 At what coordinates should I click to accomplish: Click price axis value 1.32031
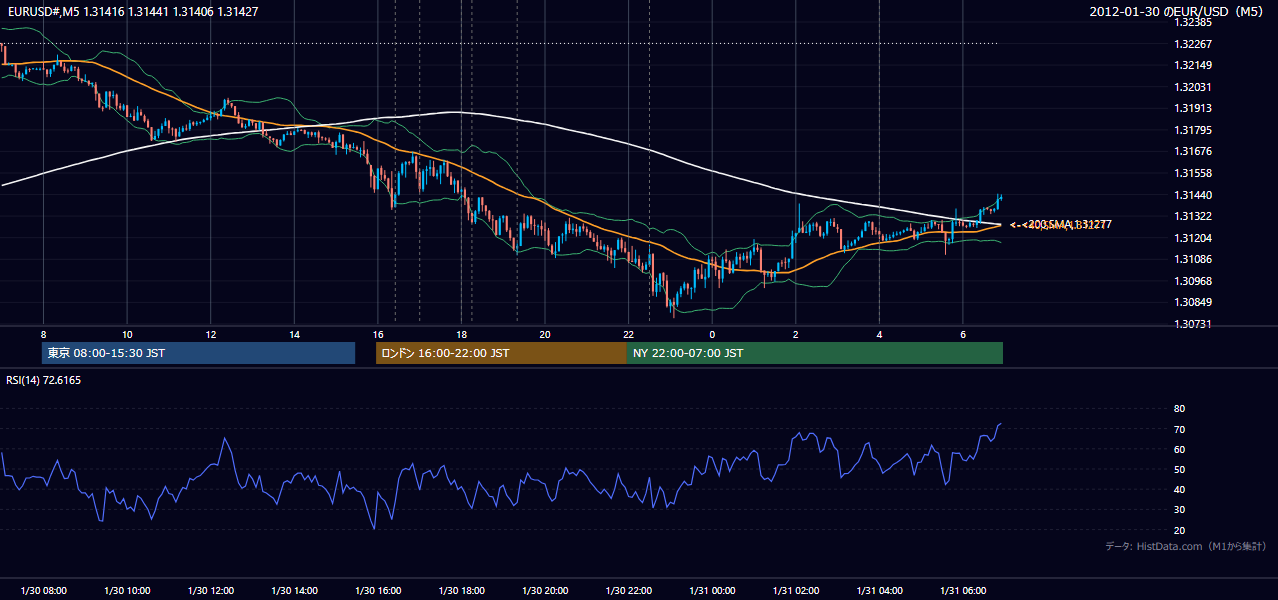coord(1193,87)
